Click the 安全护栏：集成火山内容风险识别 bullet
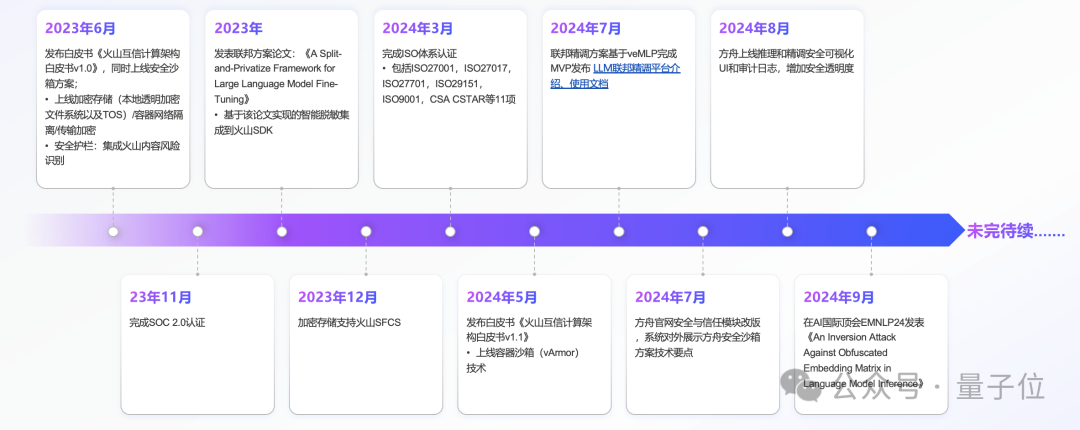Viewport: 1080px width, 430px height. pos(114,153)
